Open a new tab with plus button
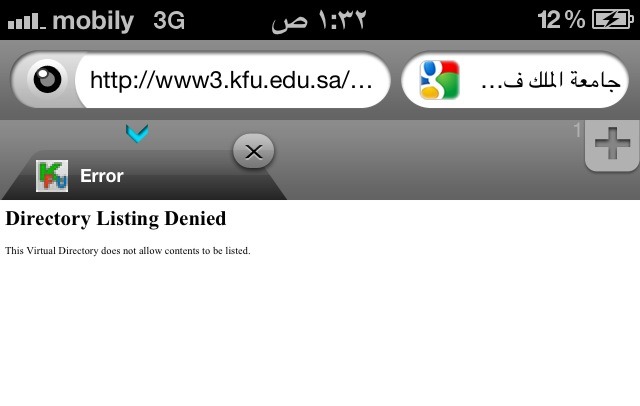The image size is (640, 406). tap(612, 145)
